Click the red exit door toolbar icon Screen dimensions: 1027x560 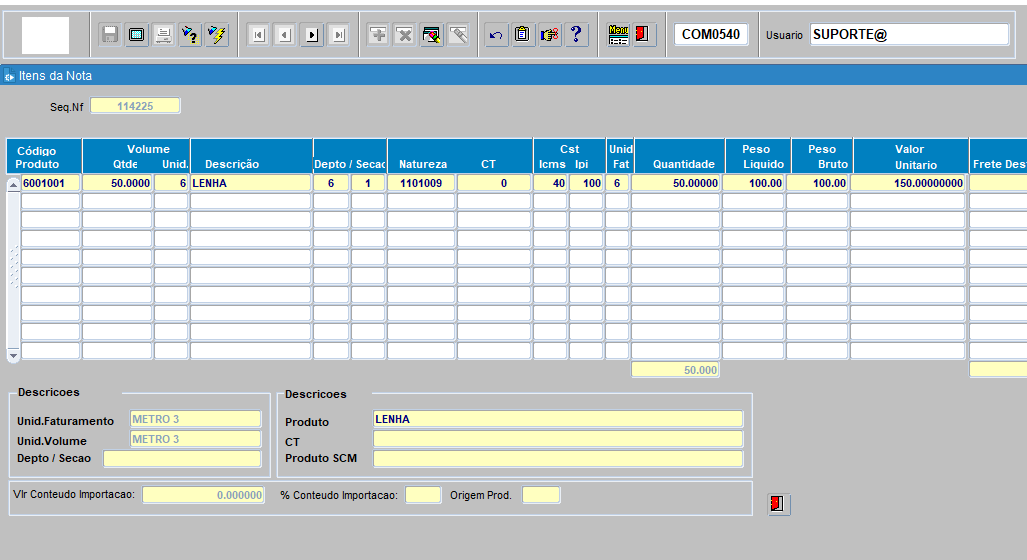click(x=643, y=35)
